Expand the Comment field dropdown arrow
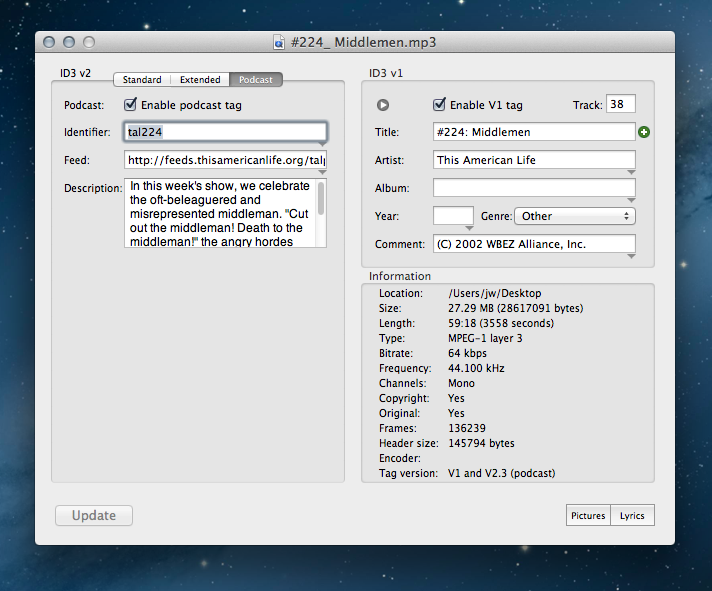This screenshot has width=712, height=591. click(x=631, y=256)
